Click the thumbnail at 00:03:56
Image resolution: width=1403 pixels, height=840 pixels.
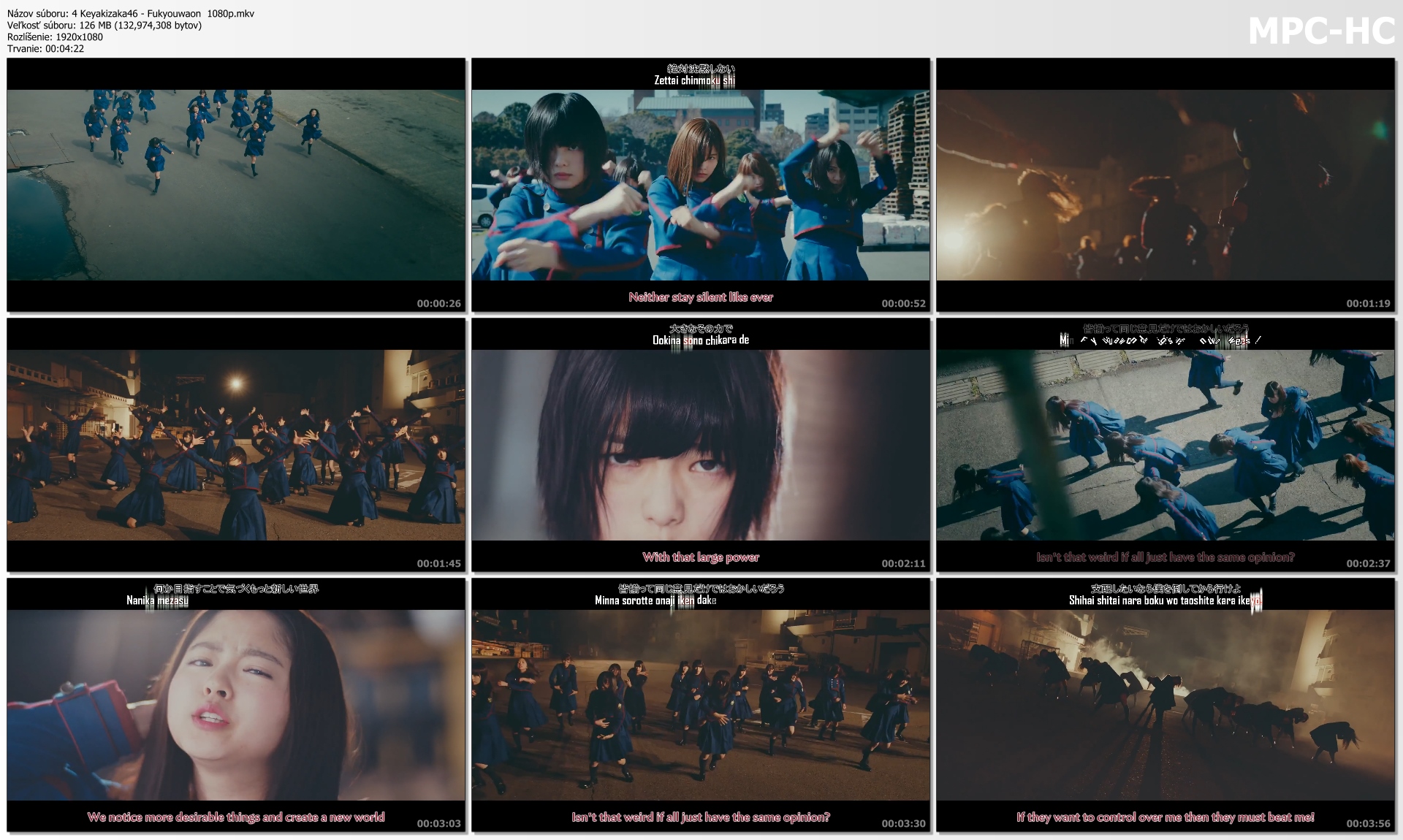tap(1166, 705)
